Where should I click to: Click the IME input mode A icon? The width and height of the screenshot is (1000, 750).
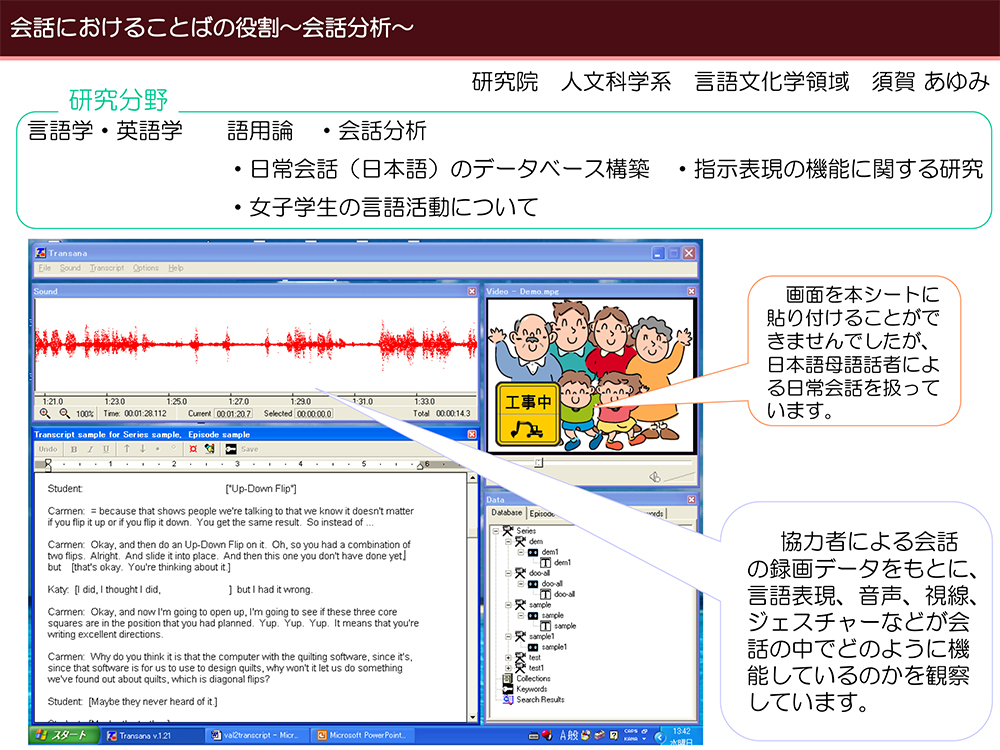[564, 735]
